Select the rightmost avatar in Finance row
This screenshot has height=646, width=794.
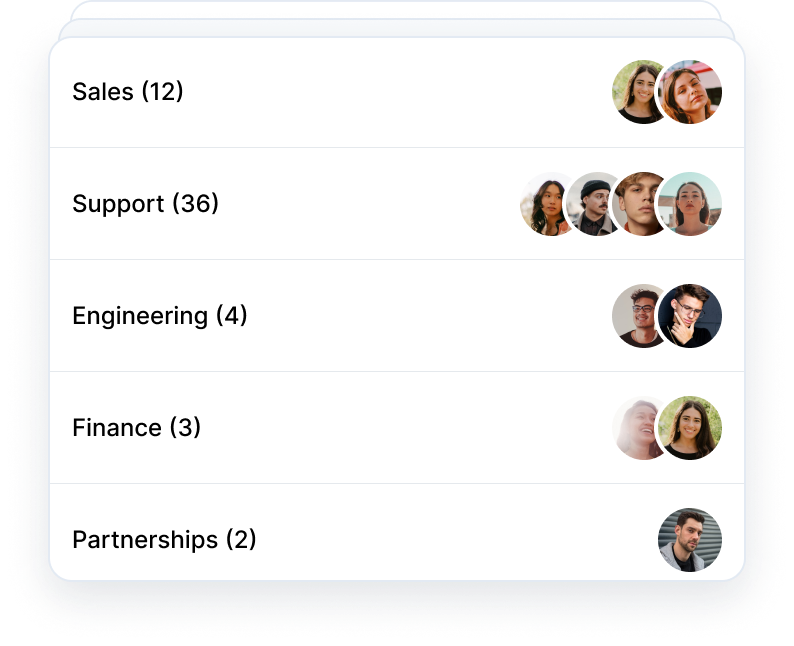(x=690, y=428)
